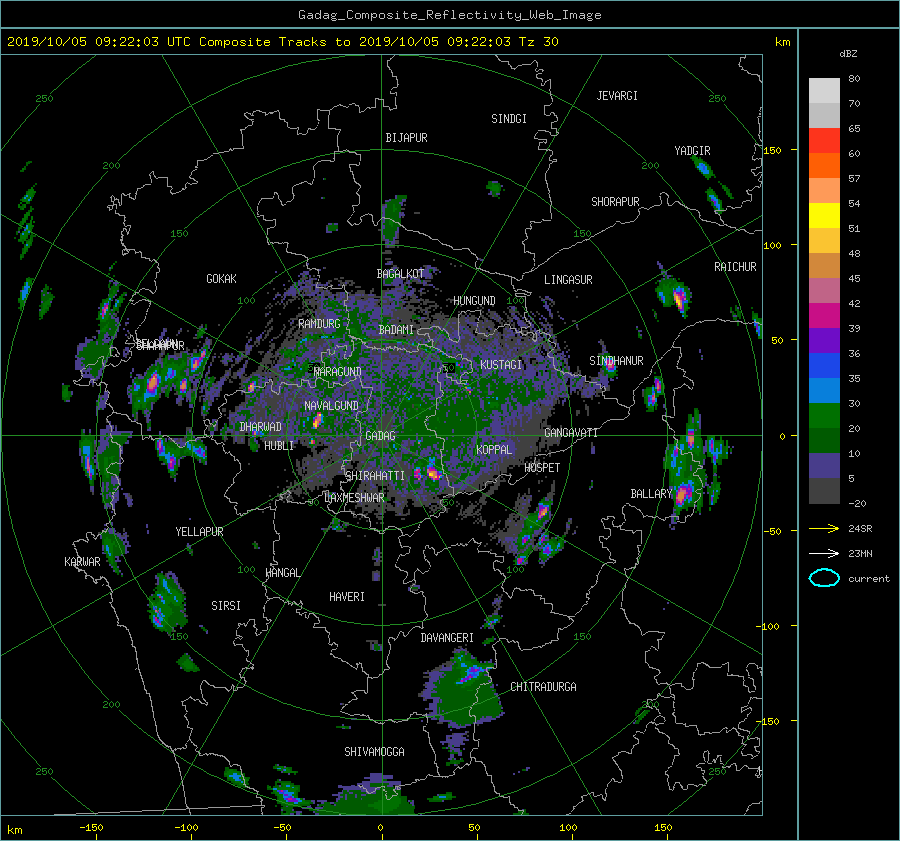Click the HUBLI city label

(279, 445)
